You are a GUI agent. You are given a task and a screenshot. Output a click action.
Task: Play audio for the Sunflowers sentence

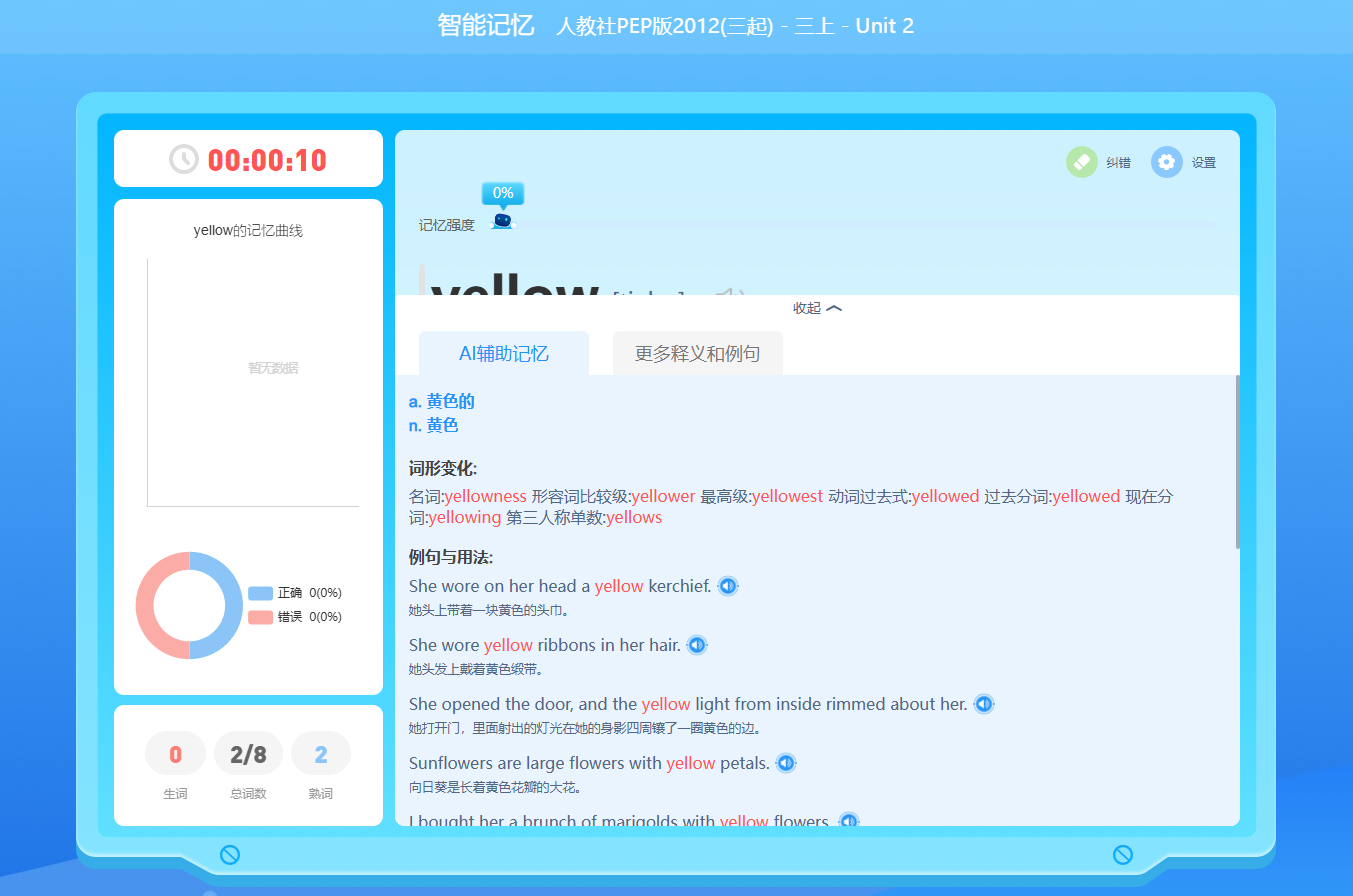[786, 763]
